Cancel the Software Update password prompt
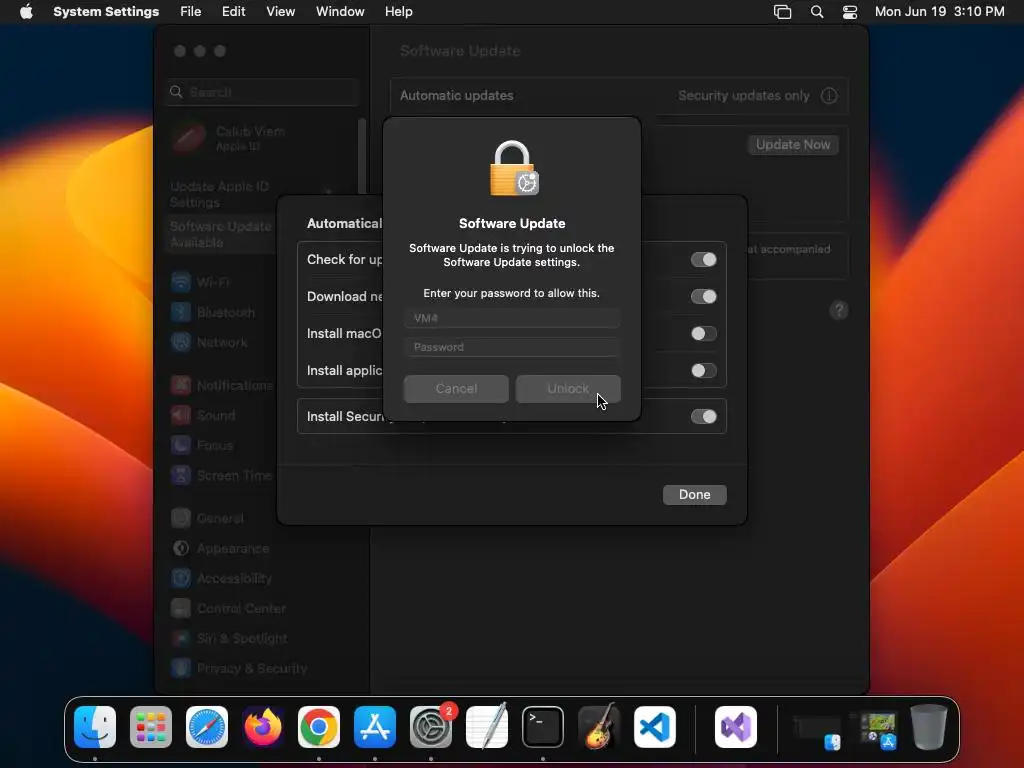1024x768 pixels. tap(456, 389)
